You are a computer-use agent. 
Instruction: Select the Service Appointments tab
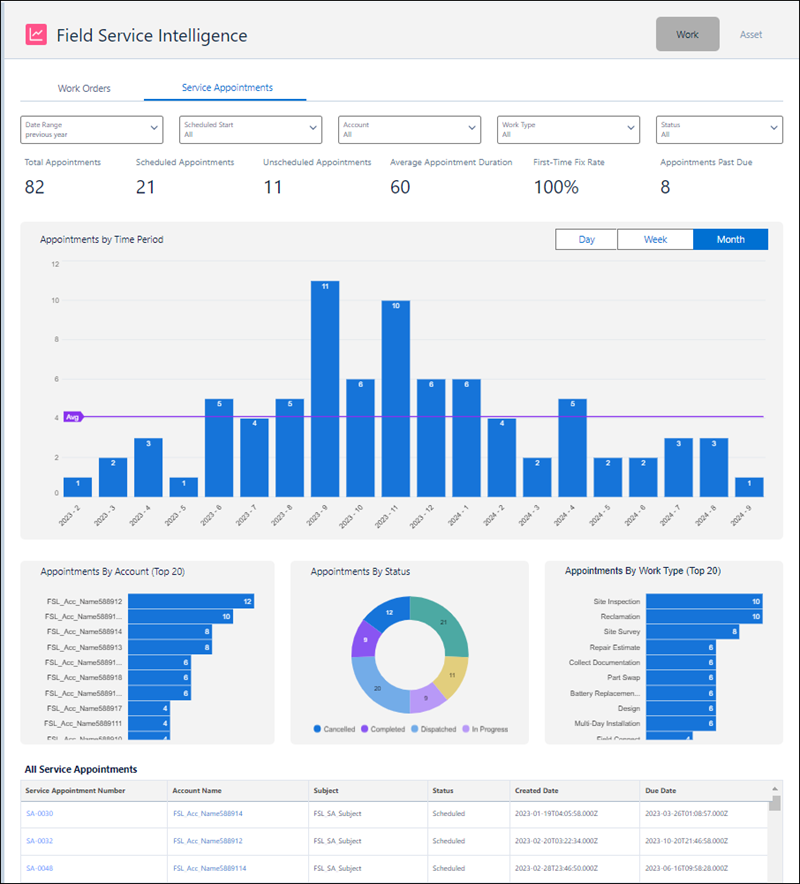[225, 87]
